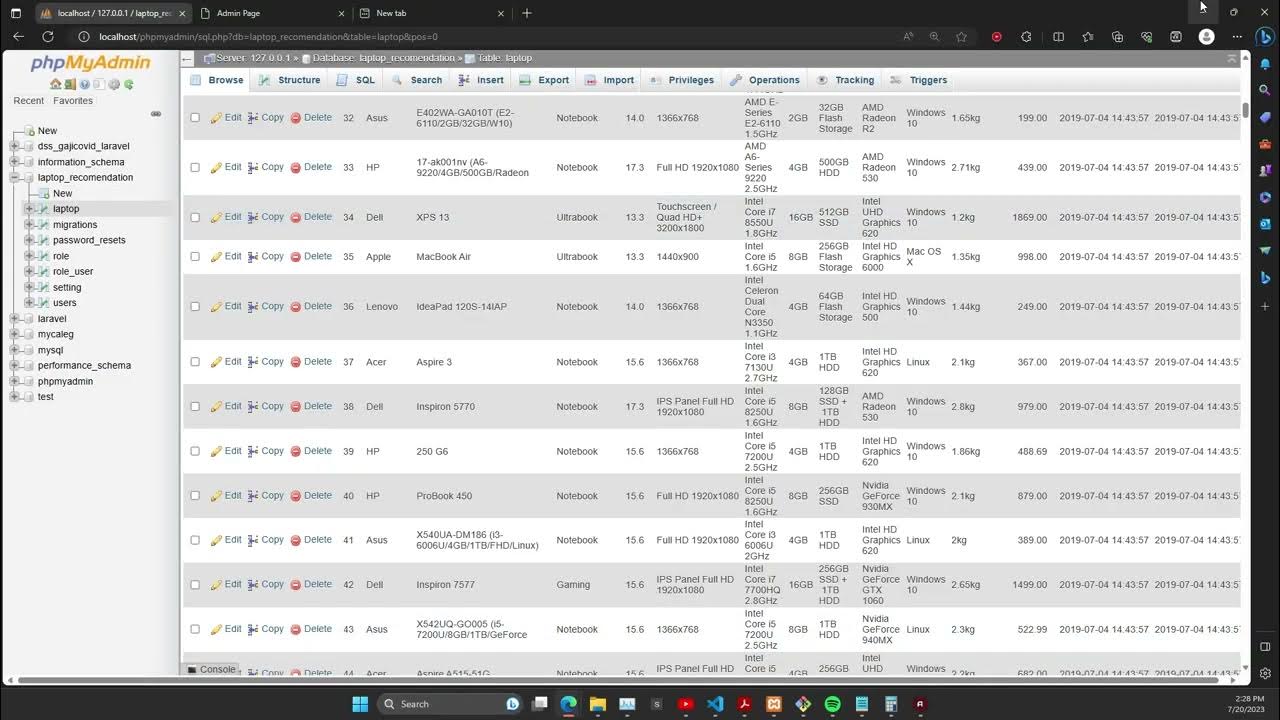The image size is (1280, 720).
Task: Open Outlook icon in Edge sidebar
Action: pyautogui.click(x=1265, y=224)
